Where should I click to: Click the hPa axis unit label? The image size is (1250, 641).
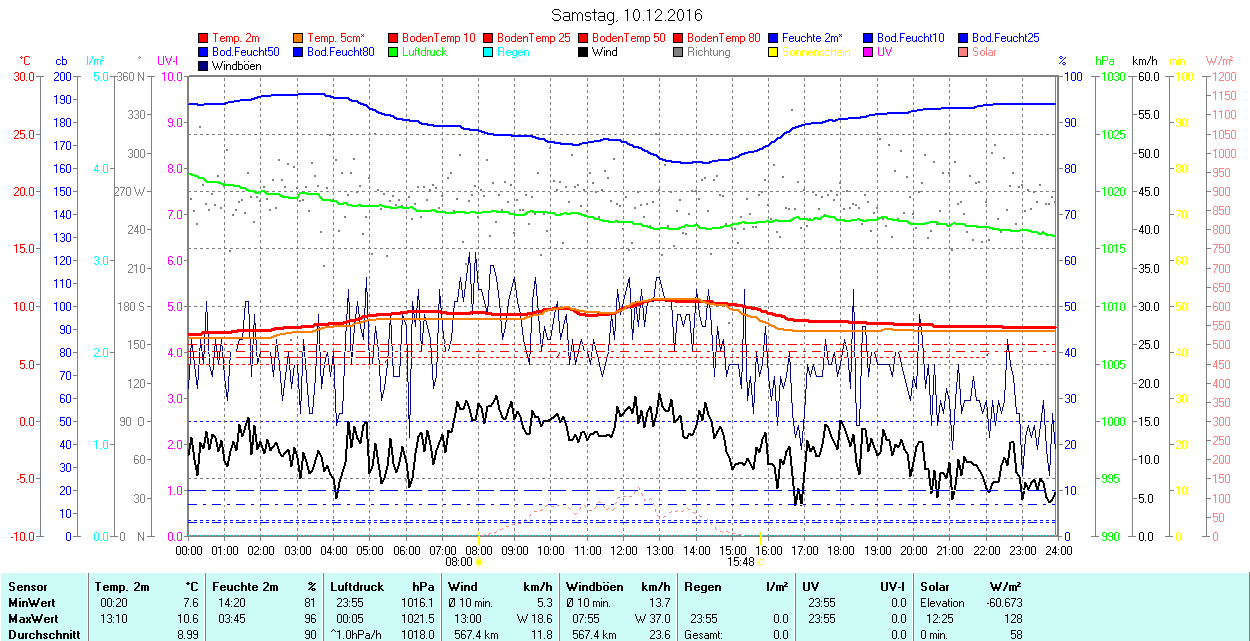pyautogui.click(x=1104, y=61)
